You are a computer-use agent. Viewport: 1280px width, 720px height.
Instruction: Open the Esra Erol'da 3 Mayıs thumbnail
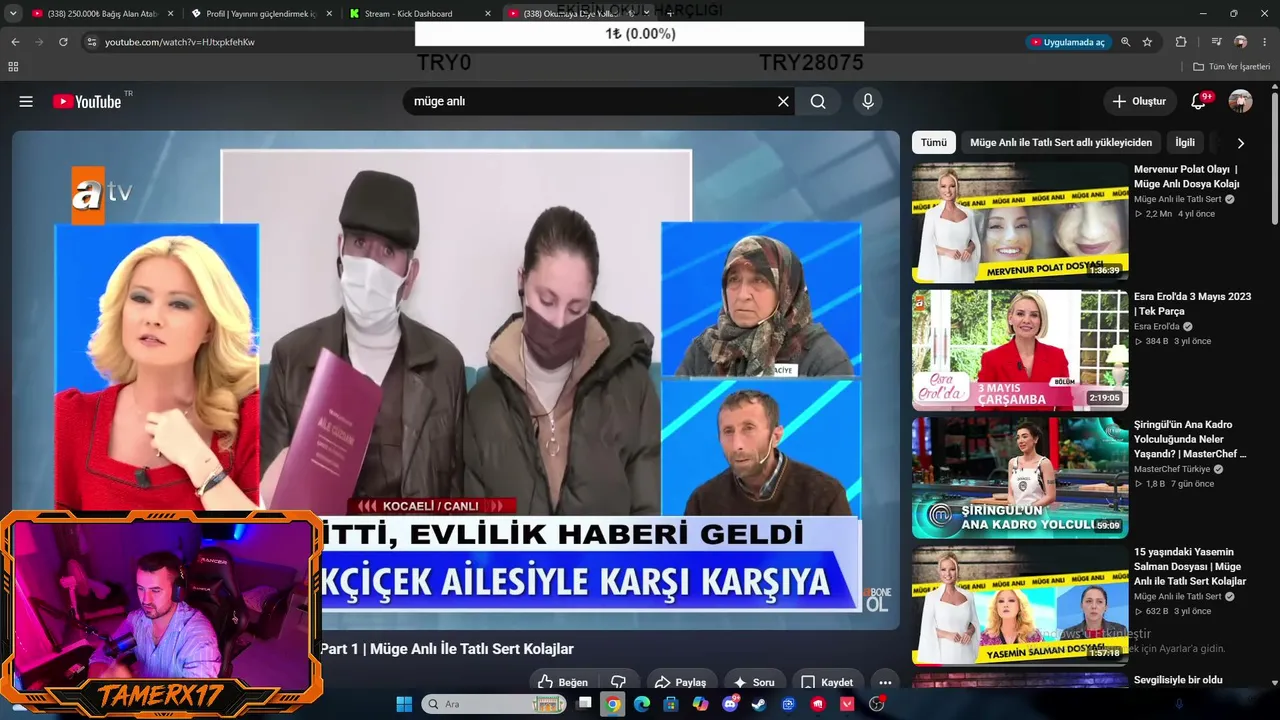click(1020, 350)
